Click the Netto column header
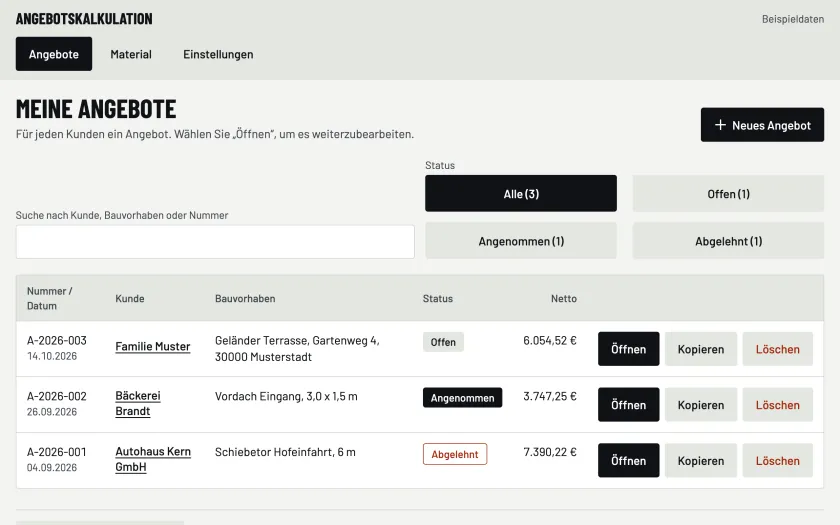Image resolution: width=840 pixels, height=525 pixels. pyautogui.click(x=564, y=298)
